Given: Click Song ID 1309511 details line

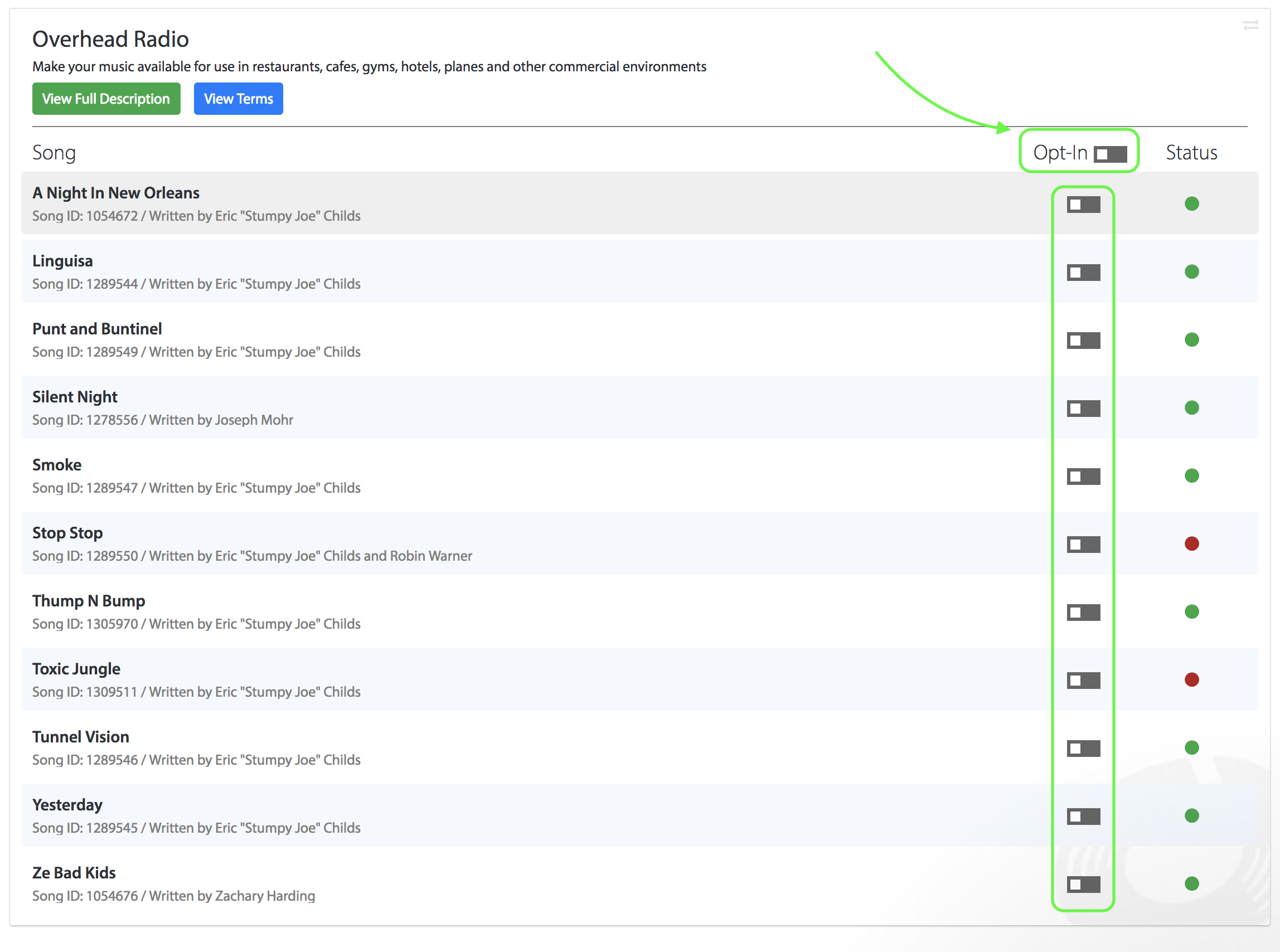Looking at the screenshot, I should pyautogui.click(x=197, y=692).
